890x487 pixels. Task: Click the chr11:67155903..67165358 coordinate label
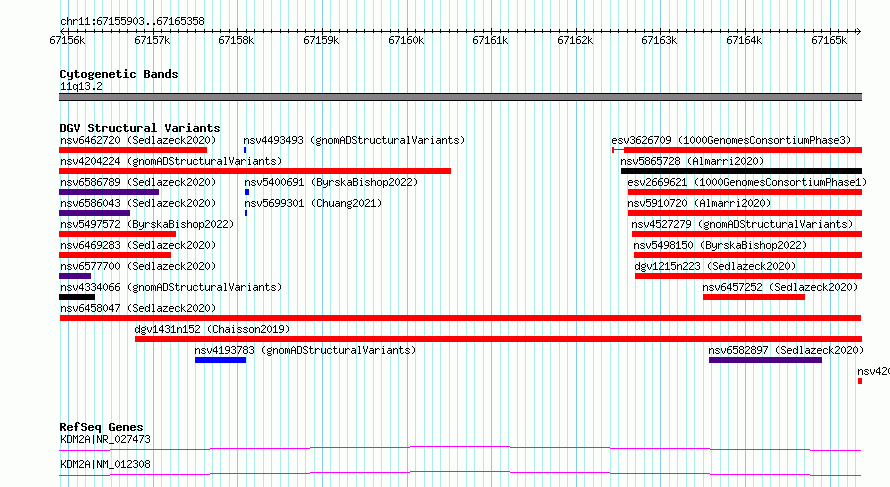coord(132,22)
